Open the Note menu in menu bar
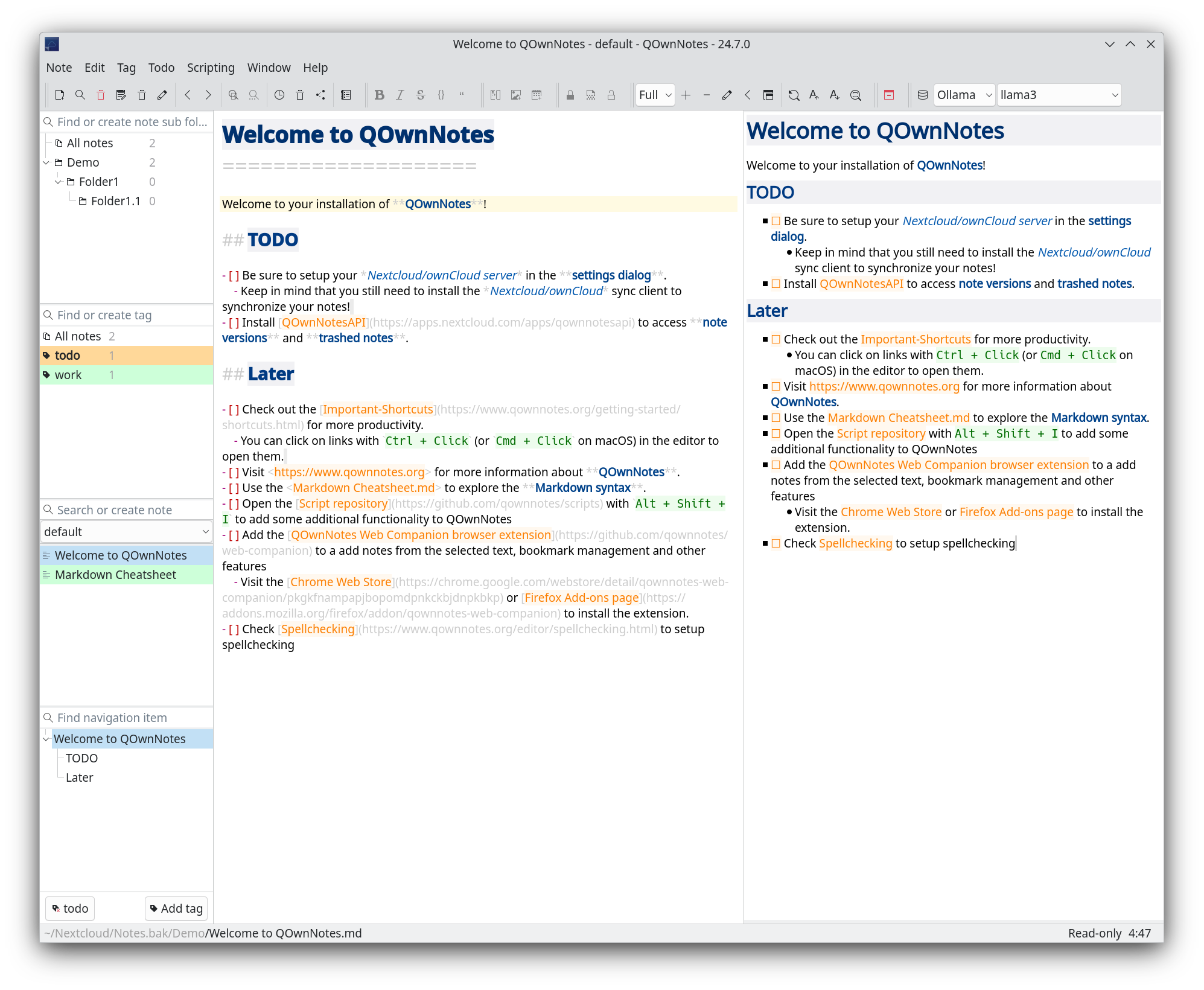 pyautogui.click(x=59, y=67)
